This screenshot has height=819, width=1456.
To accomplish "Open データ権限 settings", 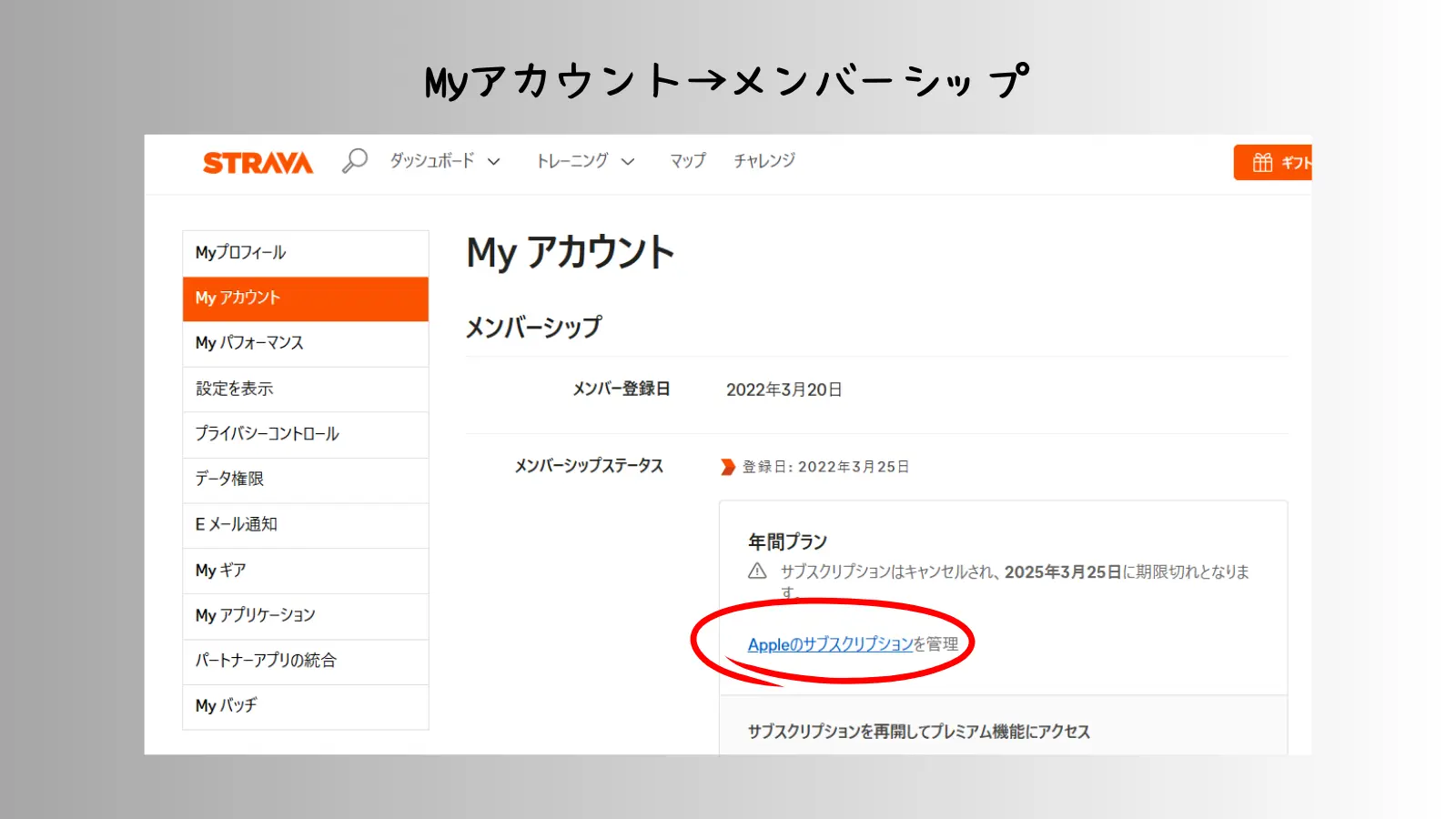I will click(x=306, y=480).
